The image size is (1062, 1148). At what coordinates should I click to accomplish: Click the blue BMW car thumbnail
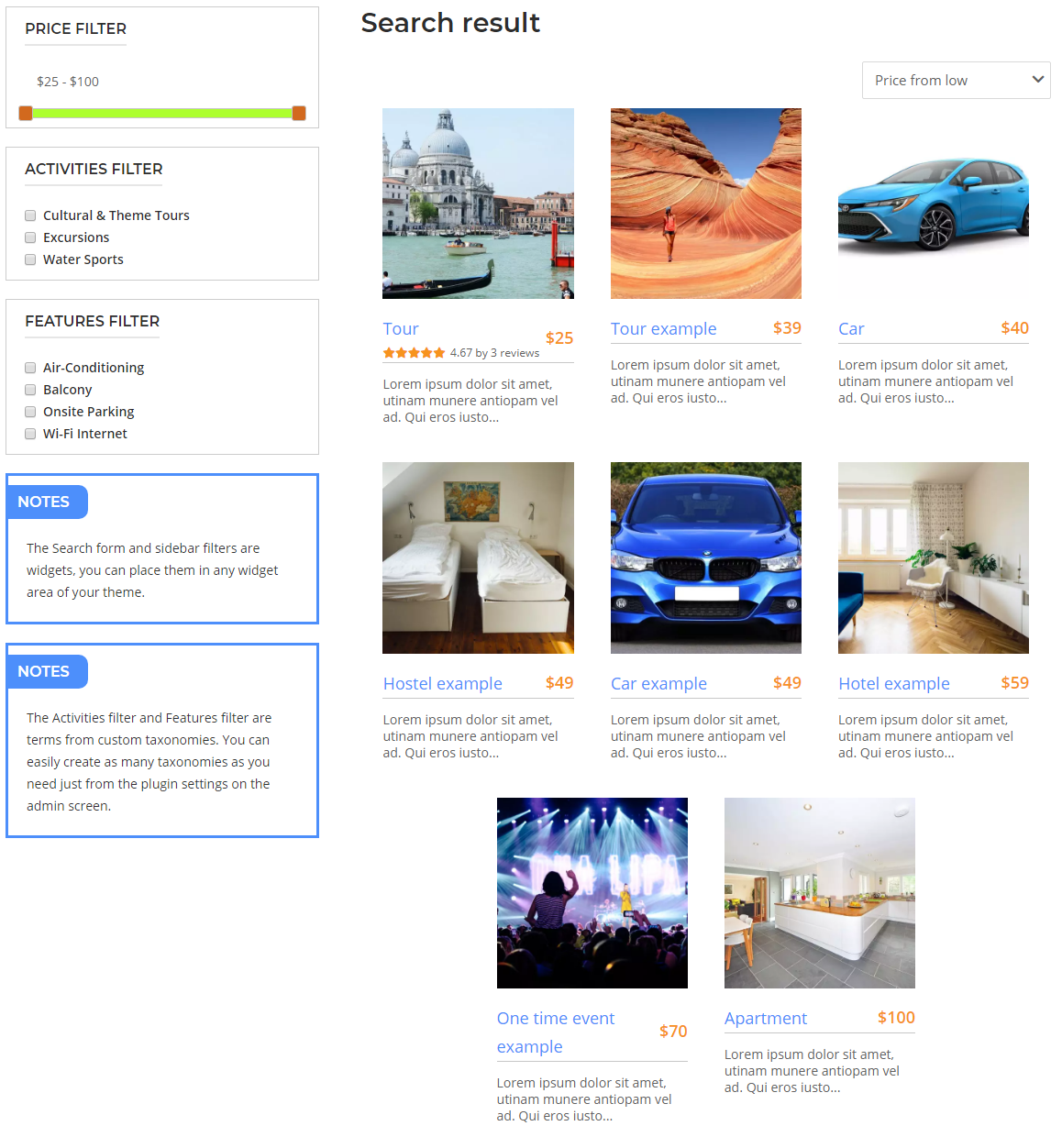coord(706,557)
